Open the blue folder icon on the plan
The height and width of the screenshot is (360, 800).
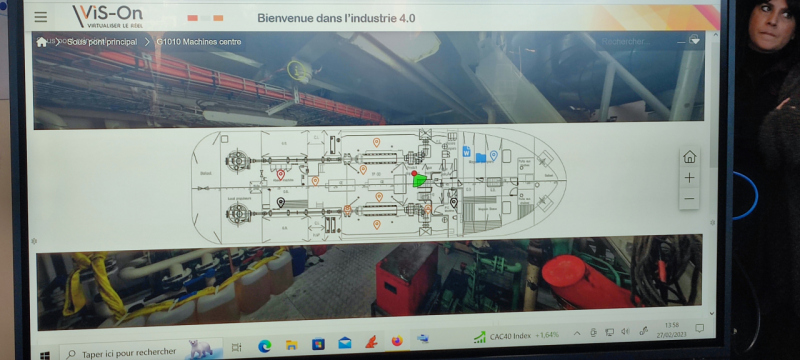point(481,157)
